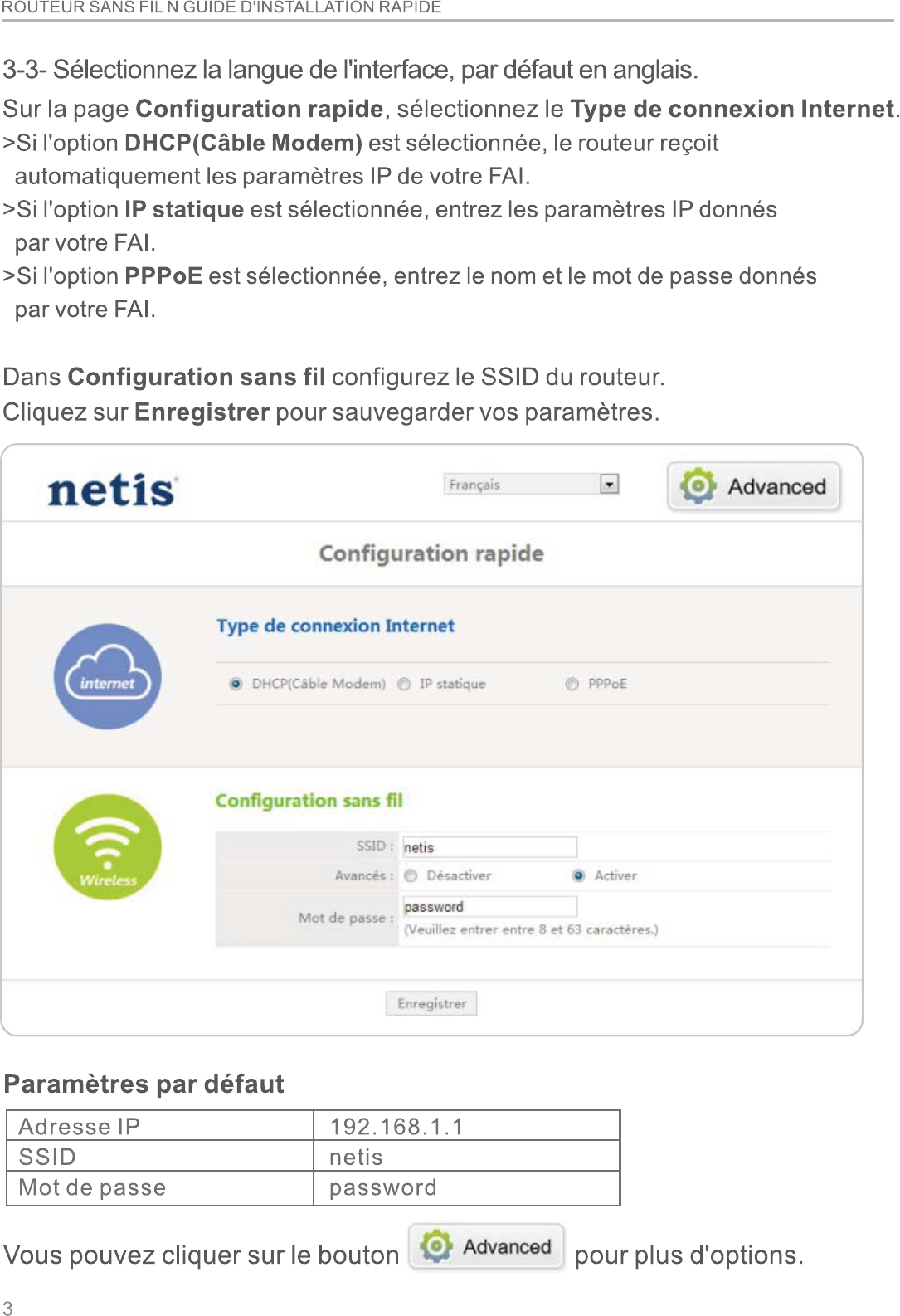900x1316 pixels.
Task: Open the Advanced settings button in the header
Action: tap(754, 486)
